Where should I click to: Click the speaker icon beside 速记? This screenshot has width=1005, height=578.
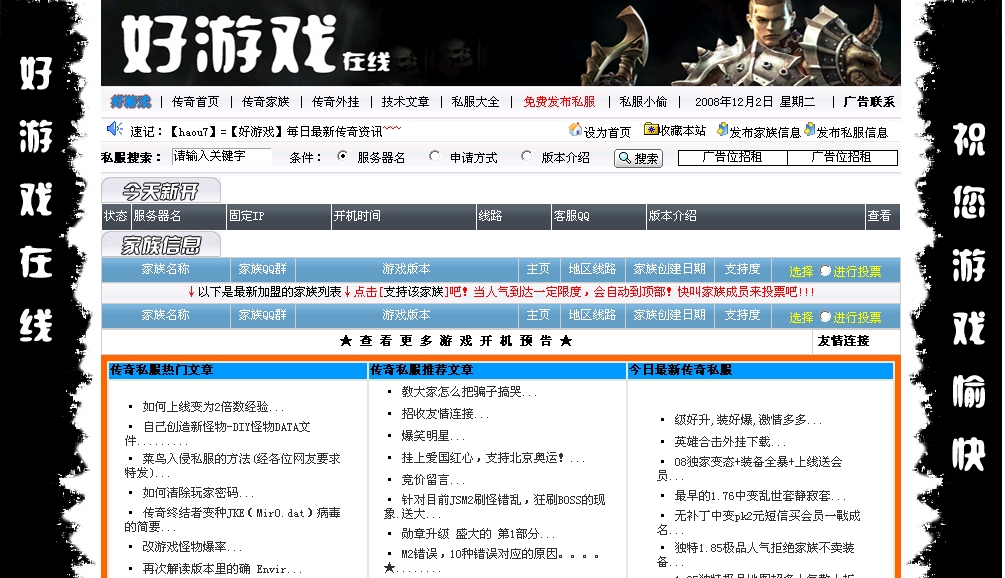[x=113, y=126]
